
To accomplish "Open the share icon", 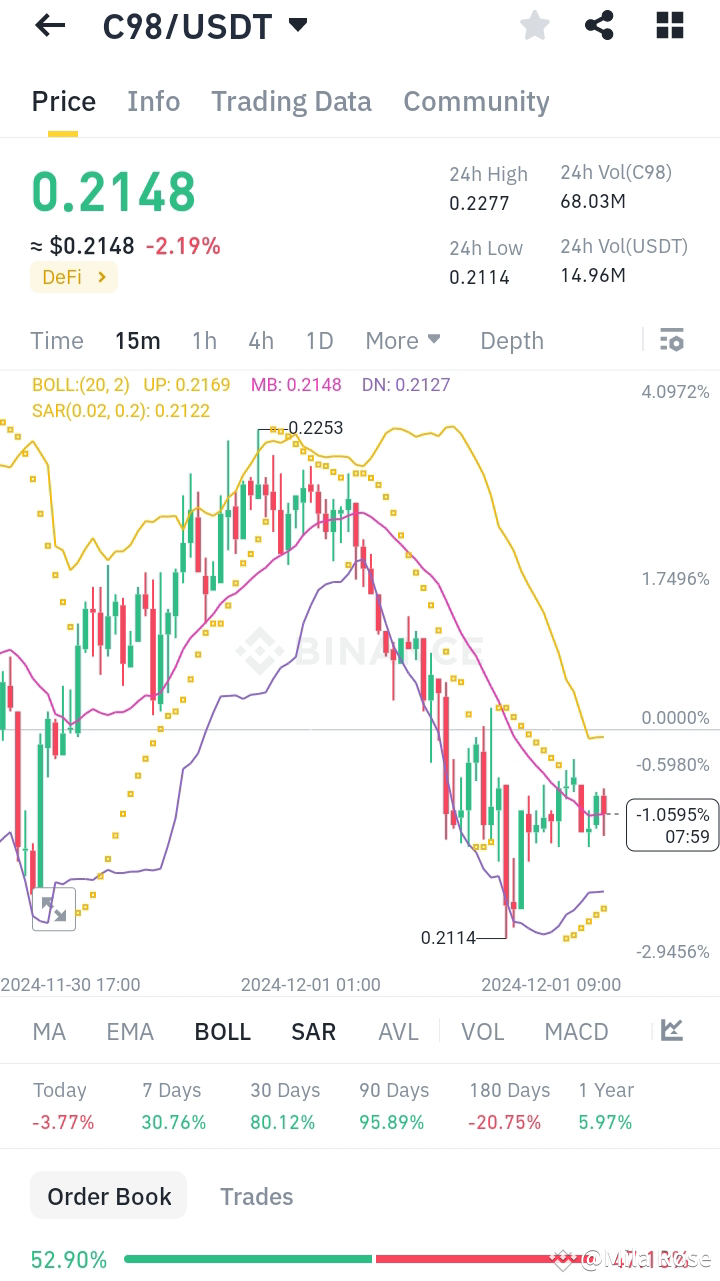I will (x=599, y=25).
